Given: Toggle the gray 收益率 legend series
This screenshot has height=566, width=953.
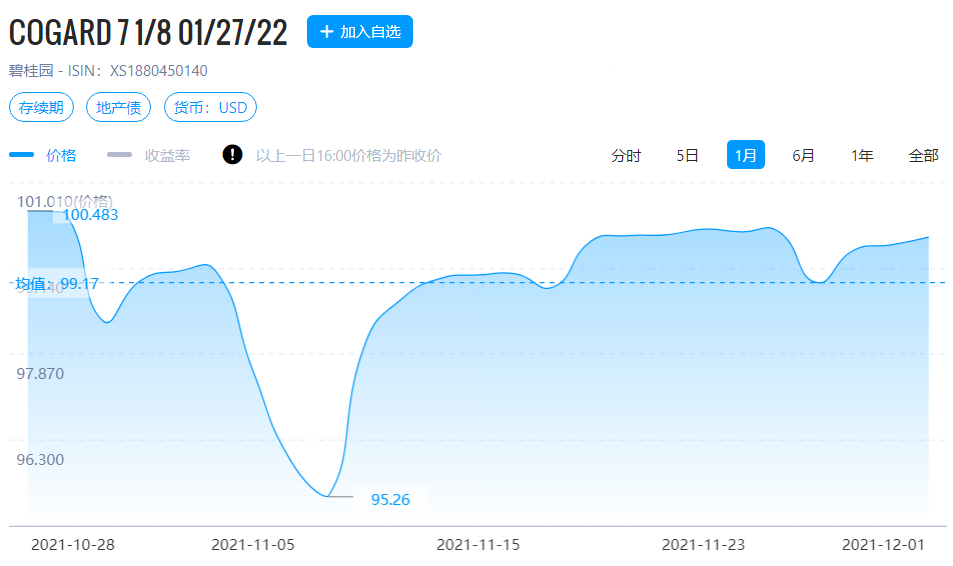Looking at the screenshot, I should point(149,155).
